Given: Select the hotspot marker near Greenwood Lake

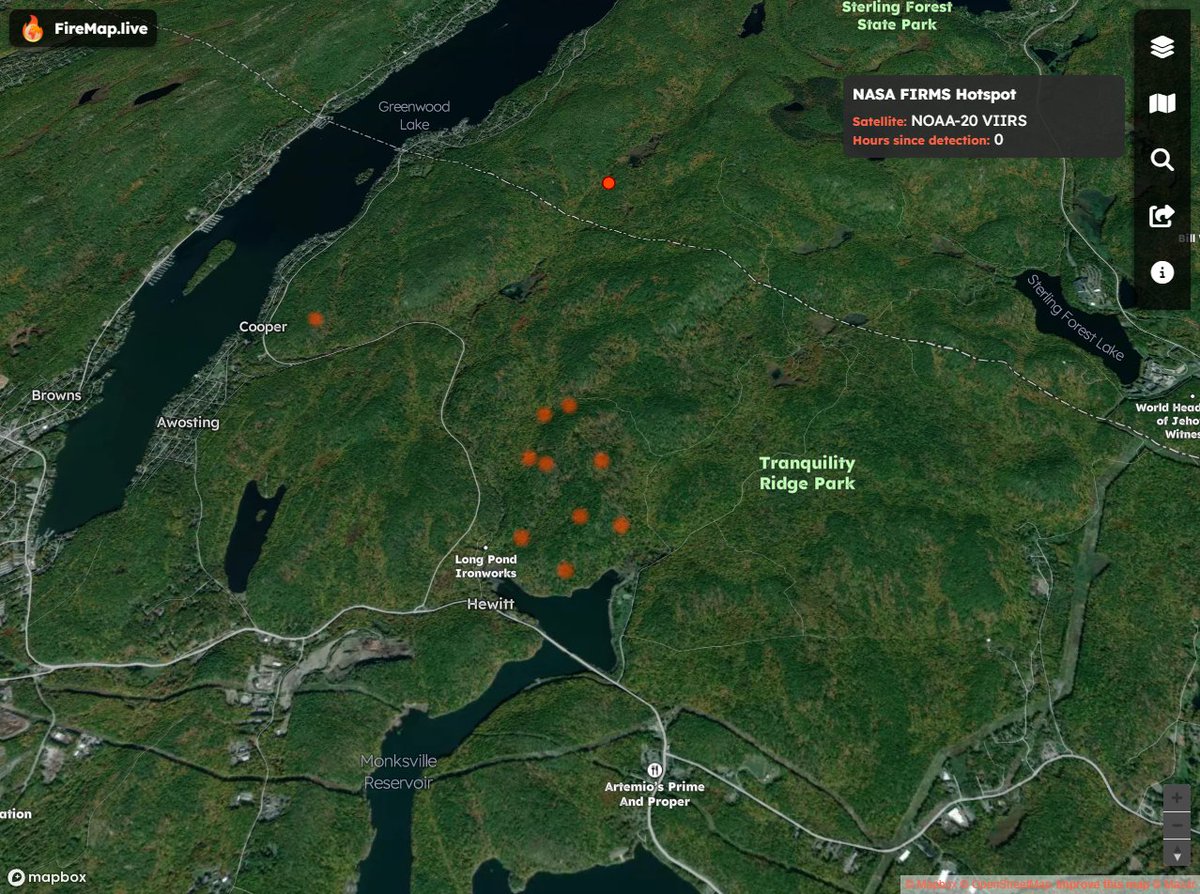Looking at the screenshot, I should (609, 182).
